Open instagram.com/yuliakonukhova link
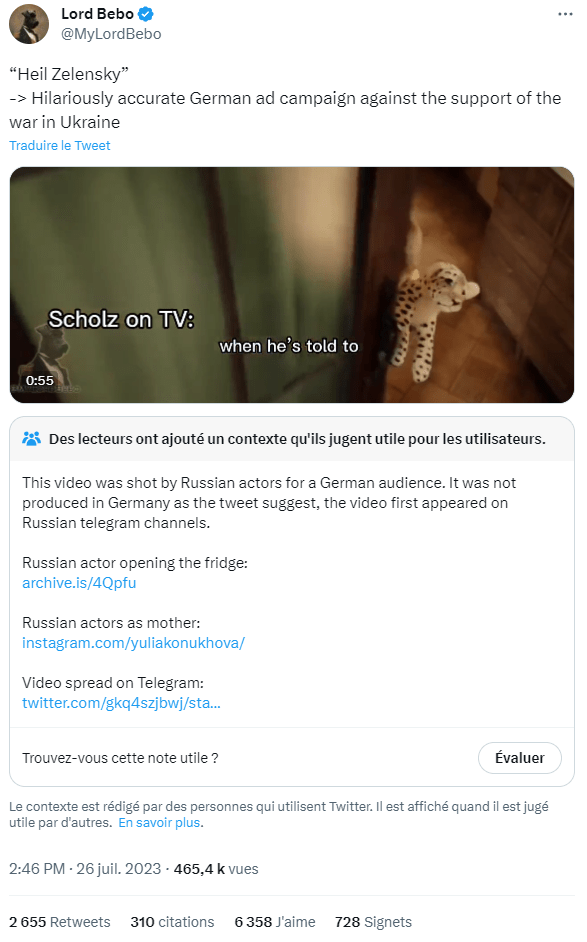The image size is (587, 942). [133, 643]
